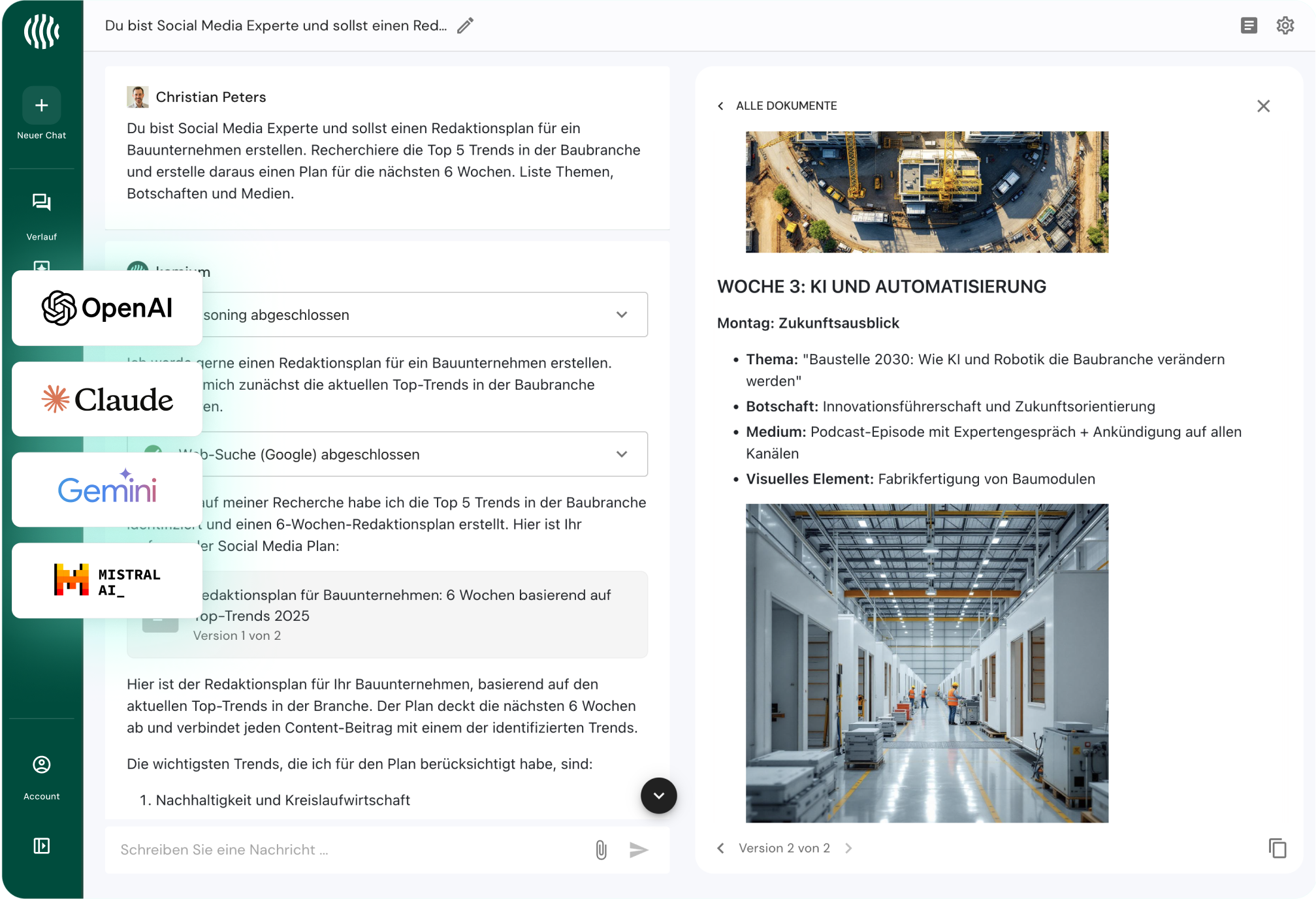
Task: Open the Account section
Action: tap(42, 765)
